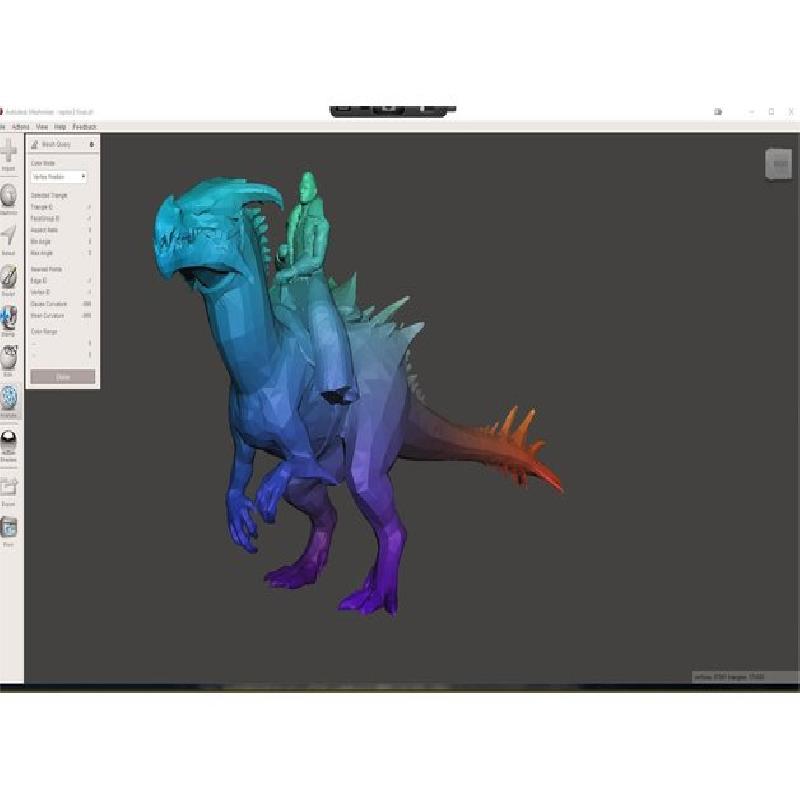
Task: Choose the Select tool arrow icon
Action: 8,236
